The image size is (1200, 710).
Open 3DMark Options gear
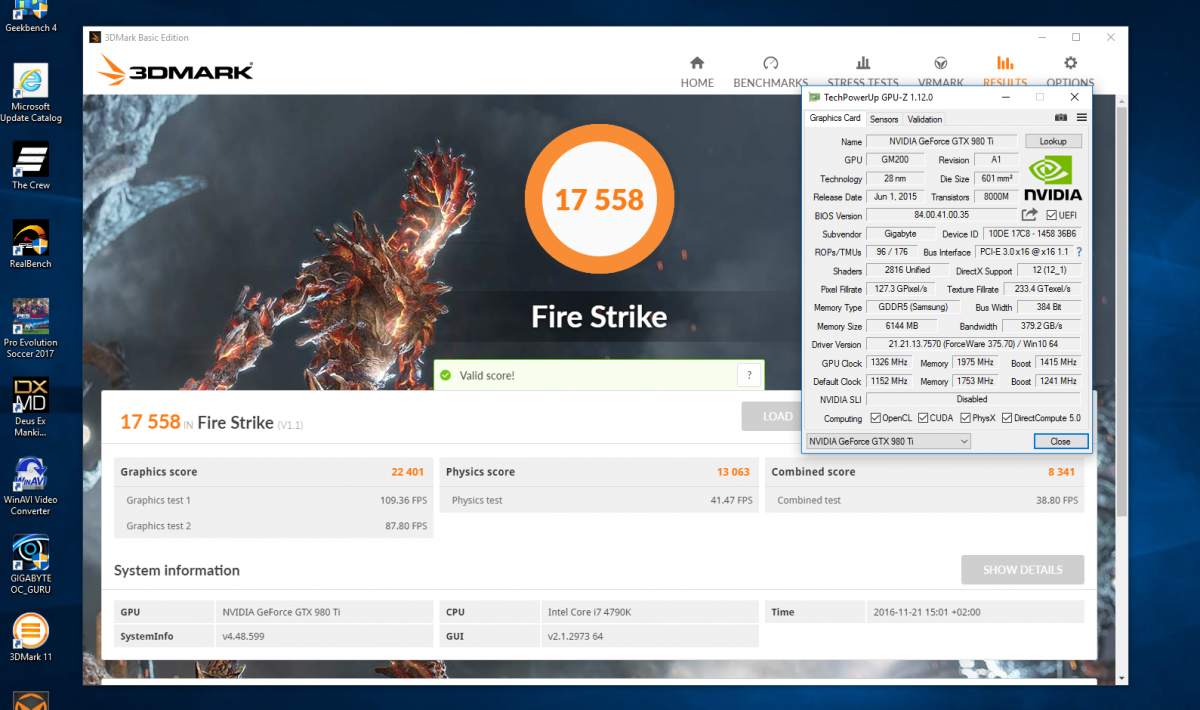(1070, 71)
